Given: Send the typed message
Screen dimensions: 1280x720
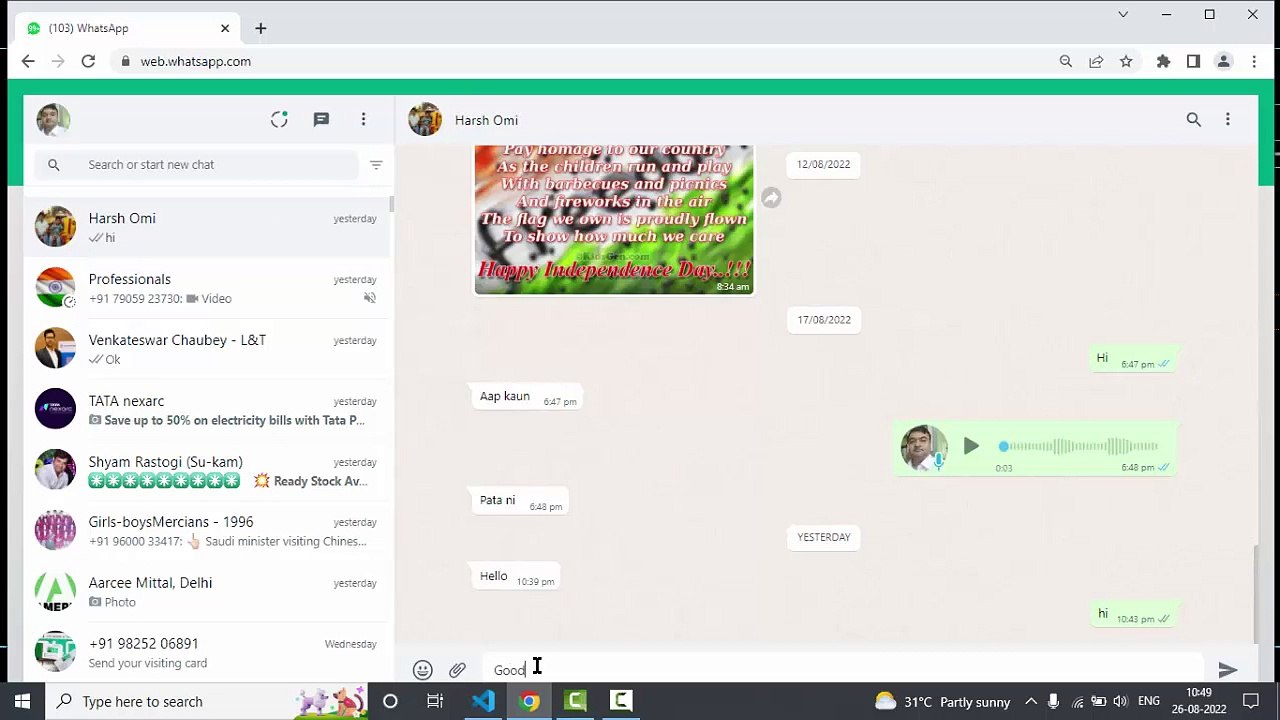Looking at the screenshot, I should tap(1228, 670).
